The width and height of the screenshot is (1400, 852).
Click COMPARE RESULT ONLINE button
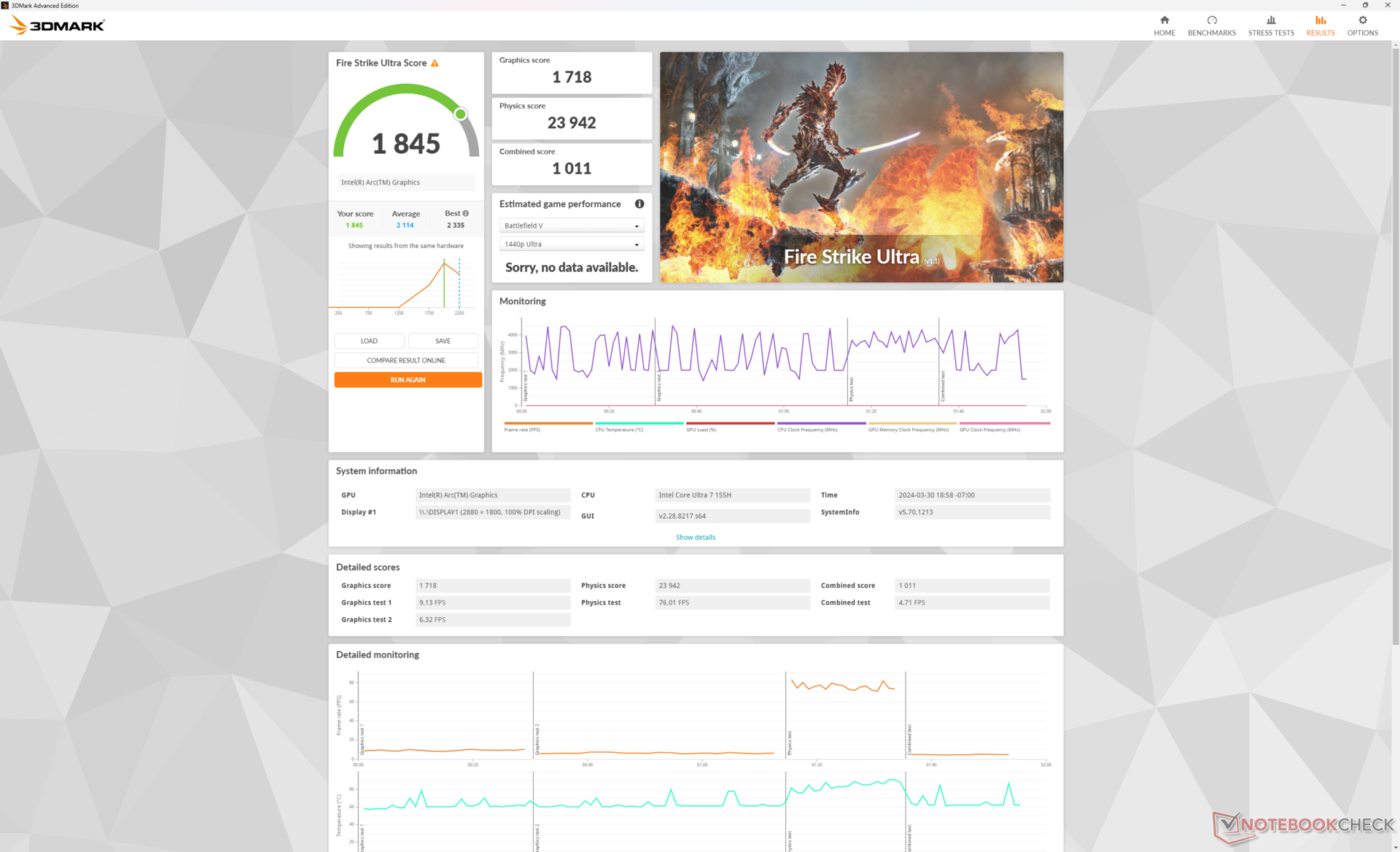click(405, 360)
